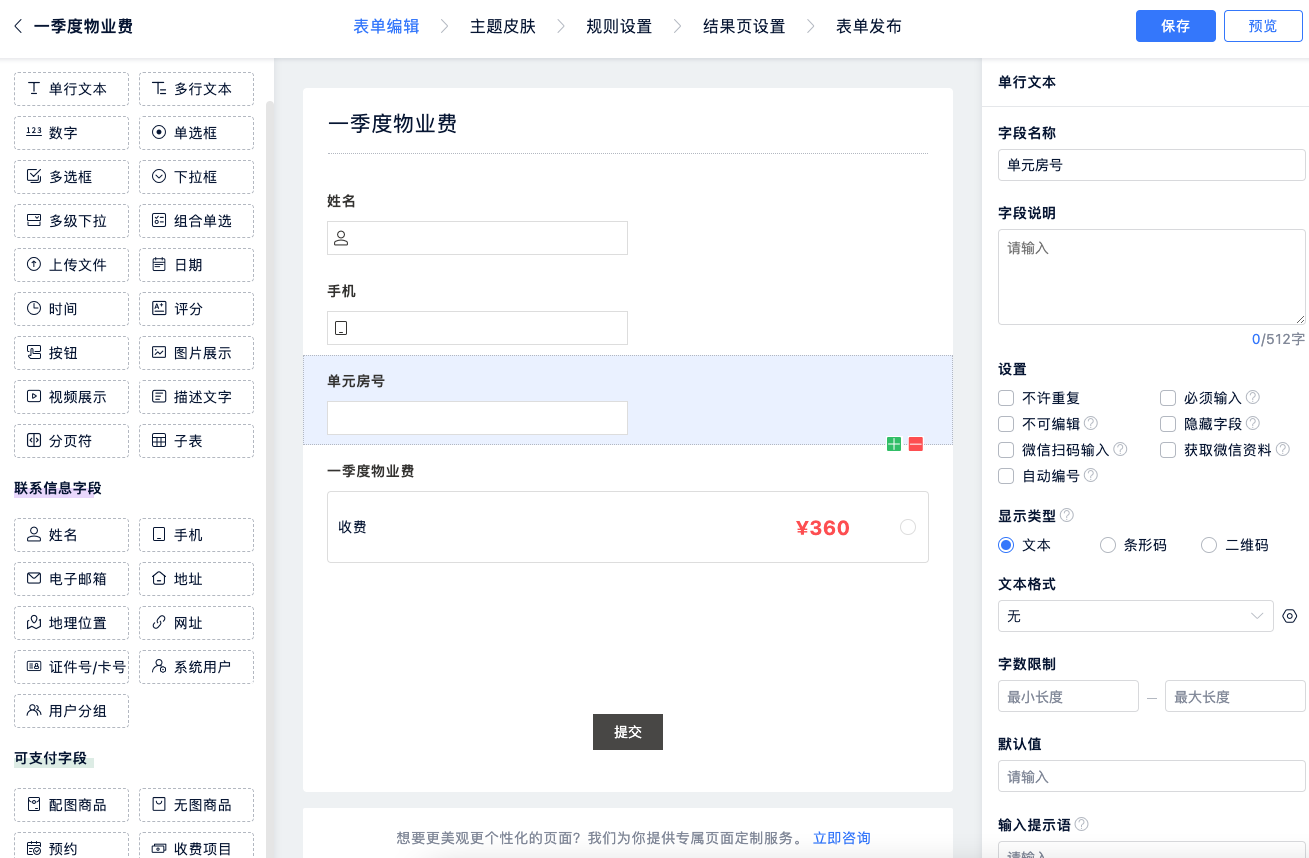Viewport: 1309px width, 858px height.
Task: Expand the 文本格式 dropdown
Action: (1135, 616)
